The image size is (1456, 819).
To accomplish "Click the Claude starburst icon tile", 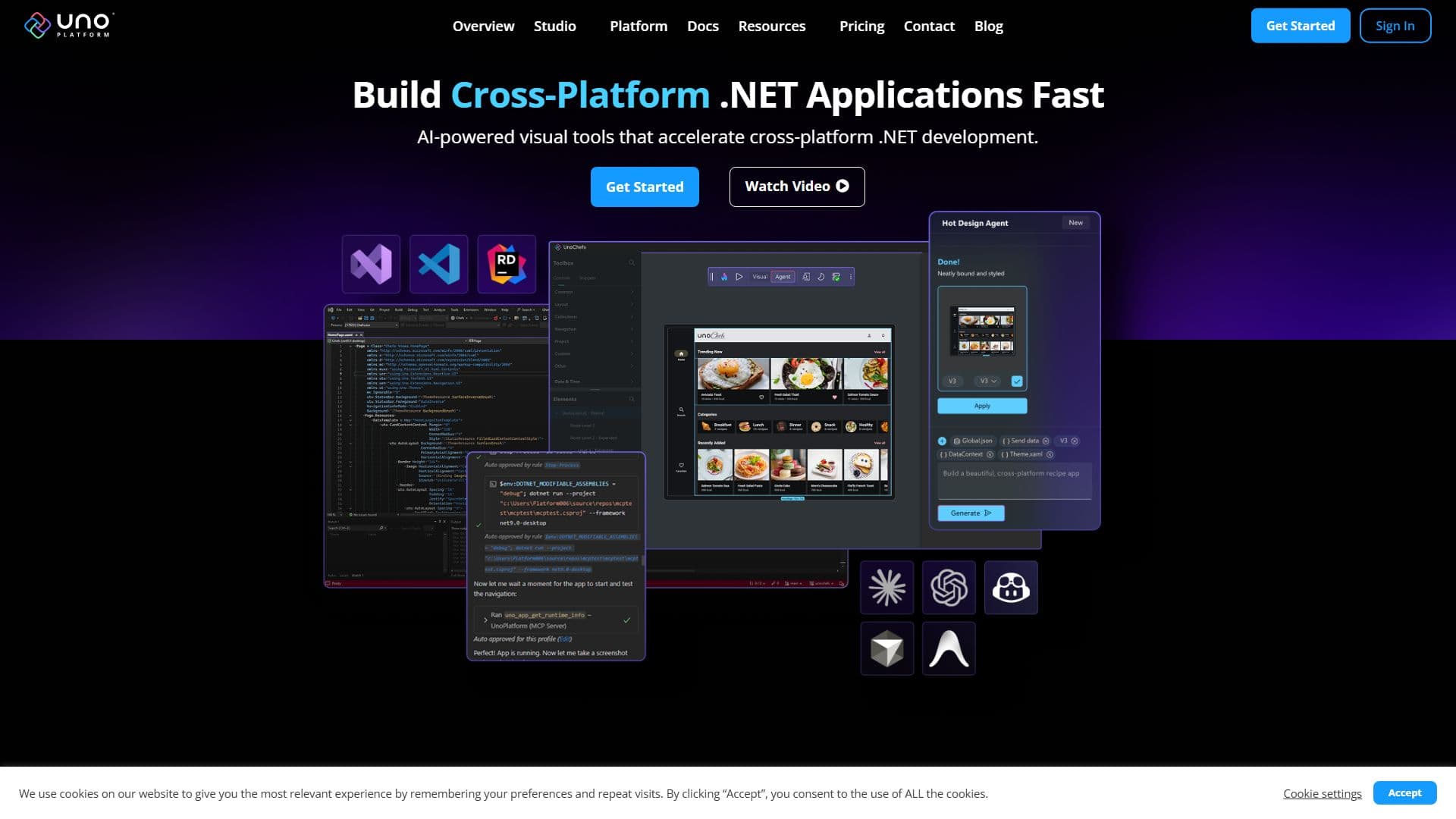I will tap(887, 587).
